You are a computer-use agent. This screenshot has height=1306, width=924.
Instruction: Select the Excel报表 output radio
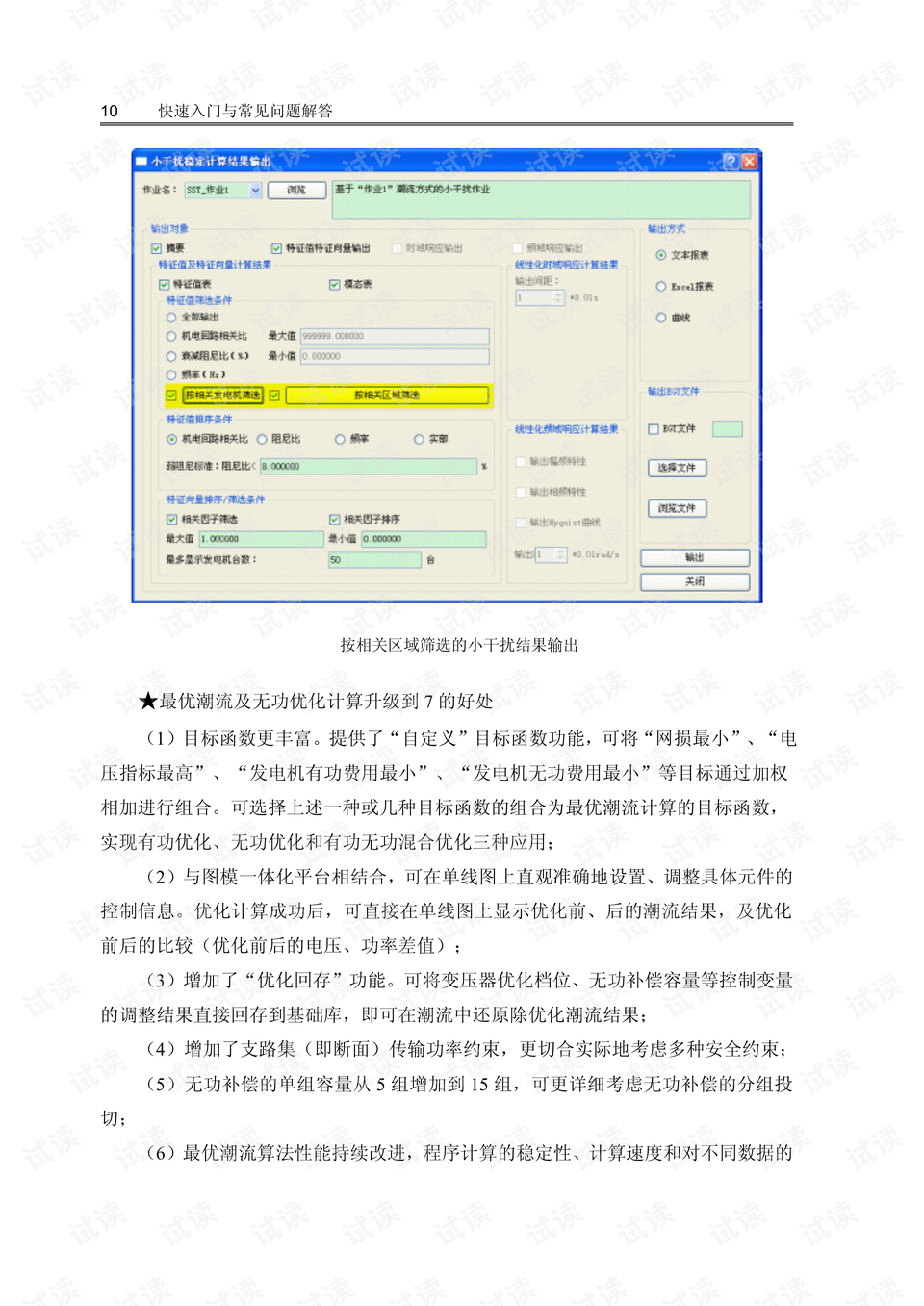click(661, 287)
